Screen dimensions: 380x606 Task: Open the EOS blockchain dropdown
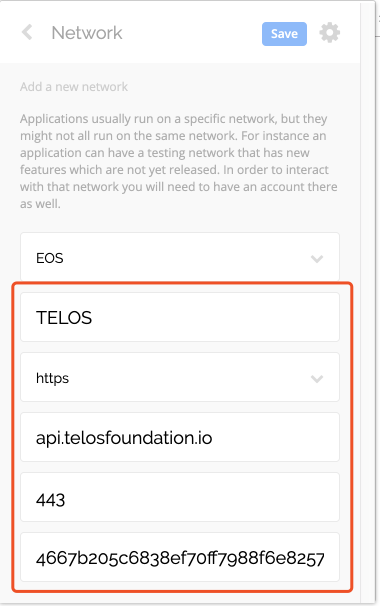coord(180,257)
